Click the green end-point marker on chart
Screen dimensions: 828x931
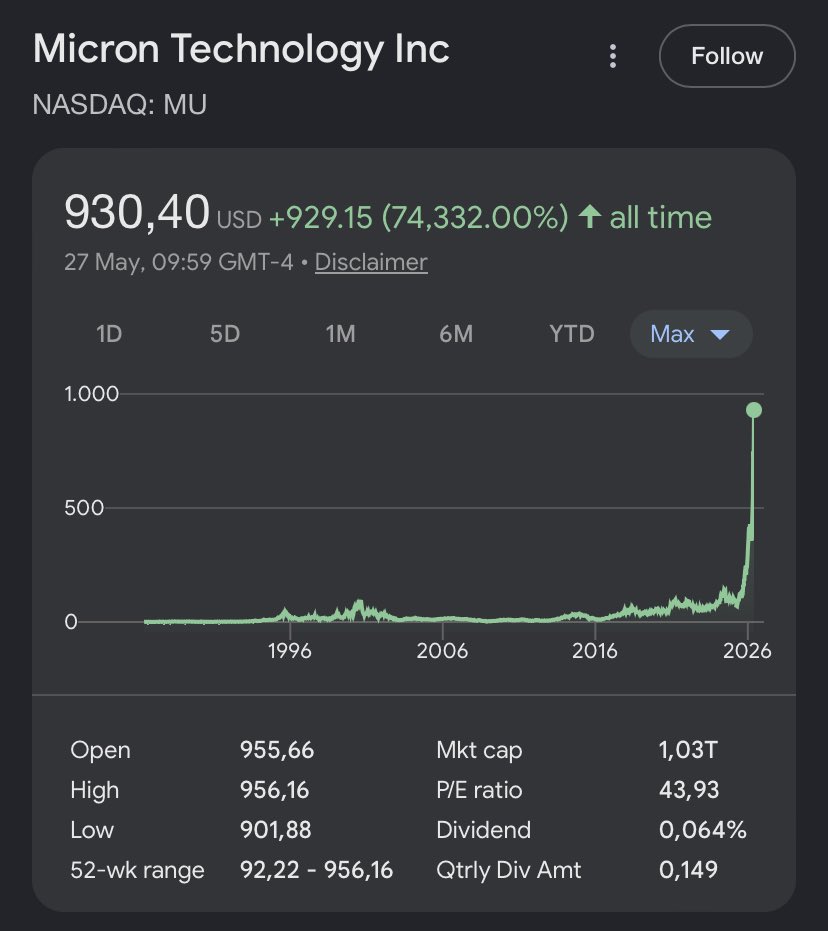[x=754, y=410]
